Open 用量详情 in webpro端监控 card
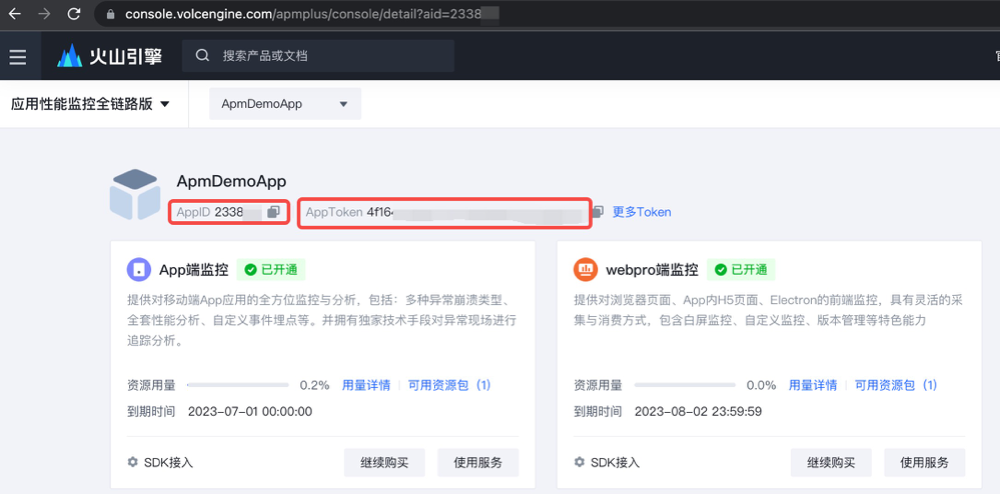Viewport: 1000px width, 494px height. [812, 385]
